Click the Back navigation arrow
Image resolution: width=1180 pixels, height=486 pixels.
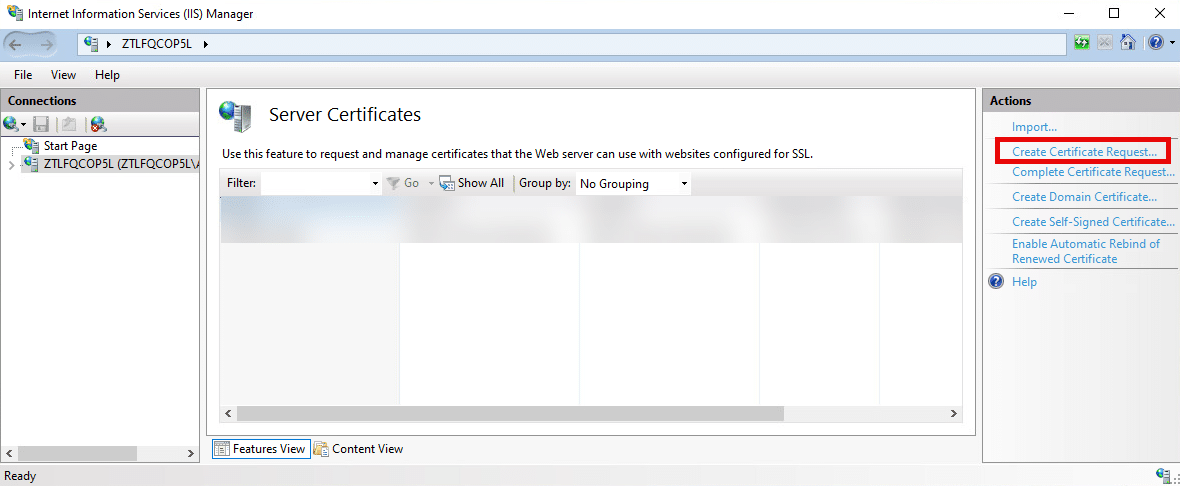point(17,44)
